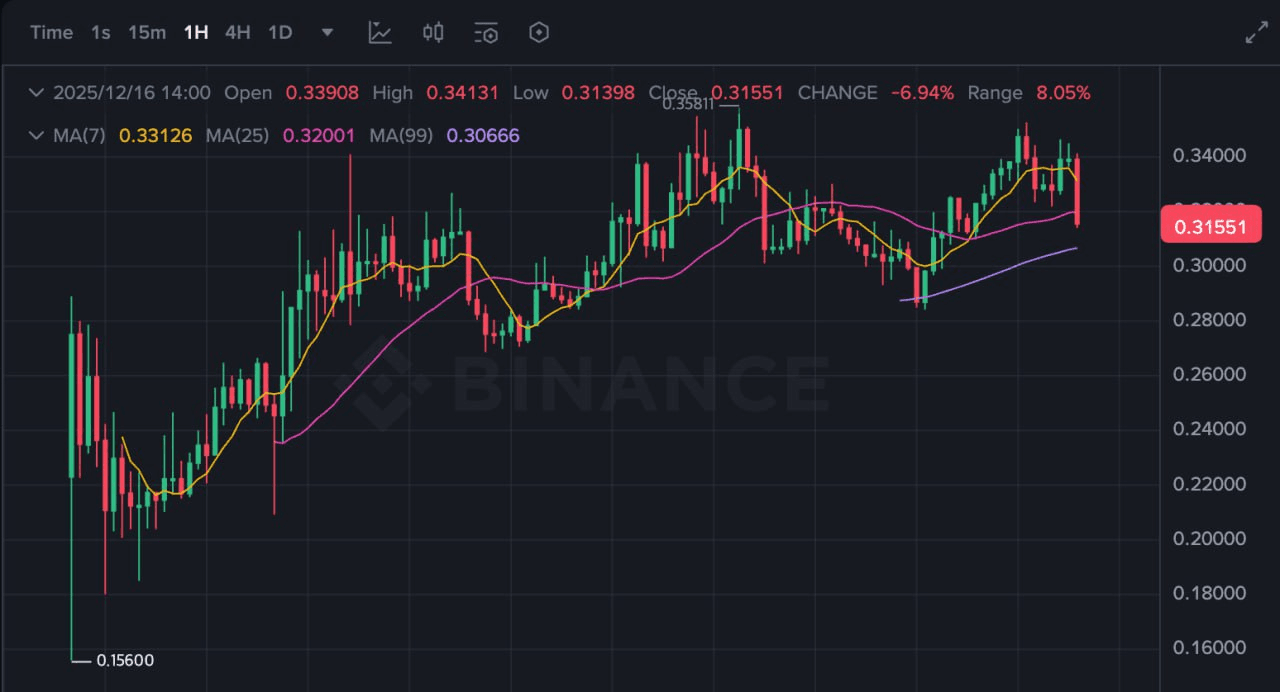
Task: Expand the chart to fullscreen
Action: coord(1256,32)
